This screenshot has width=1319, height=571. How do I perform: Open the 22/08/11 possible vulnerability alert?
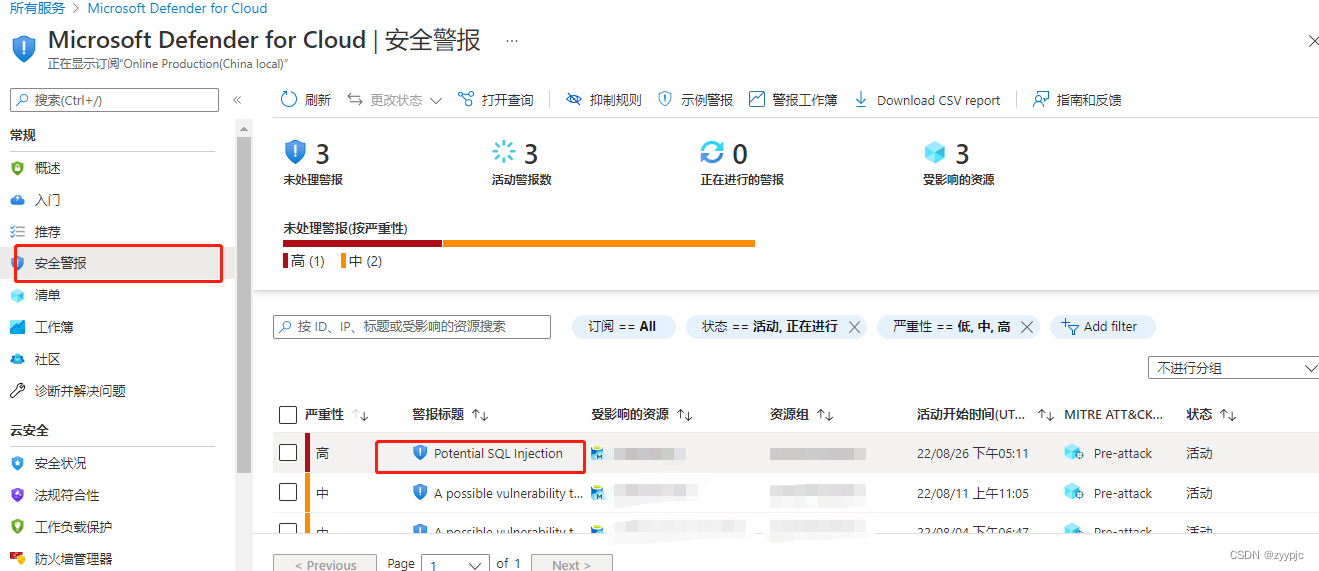coord(508,493)
